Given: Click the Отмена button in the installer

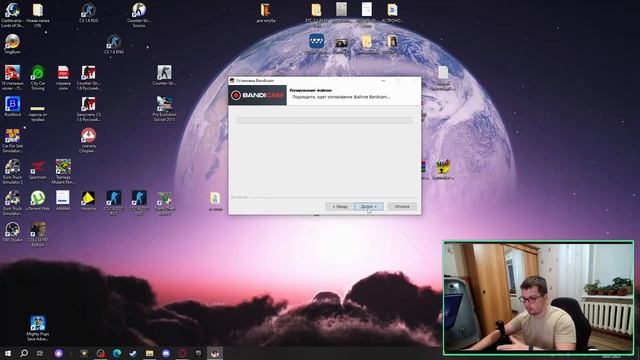Looking at the screenshot, I should 402,207.
